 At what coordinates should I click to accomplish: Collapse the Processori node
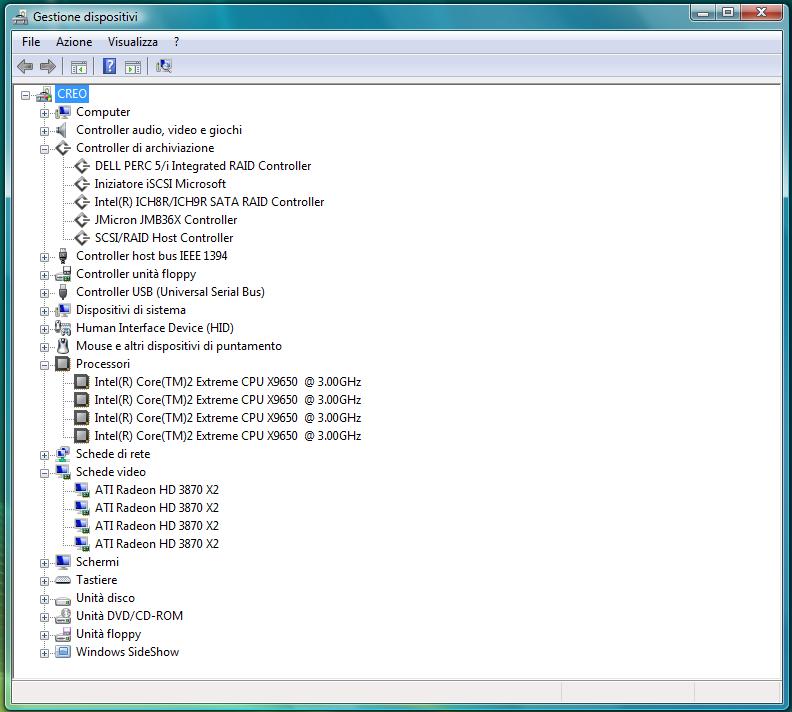(44, 365)
